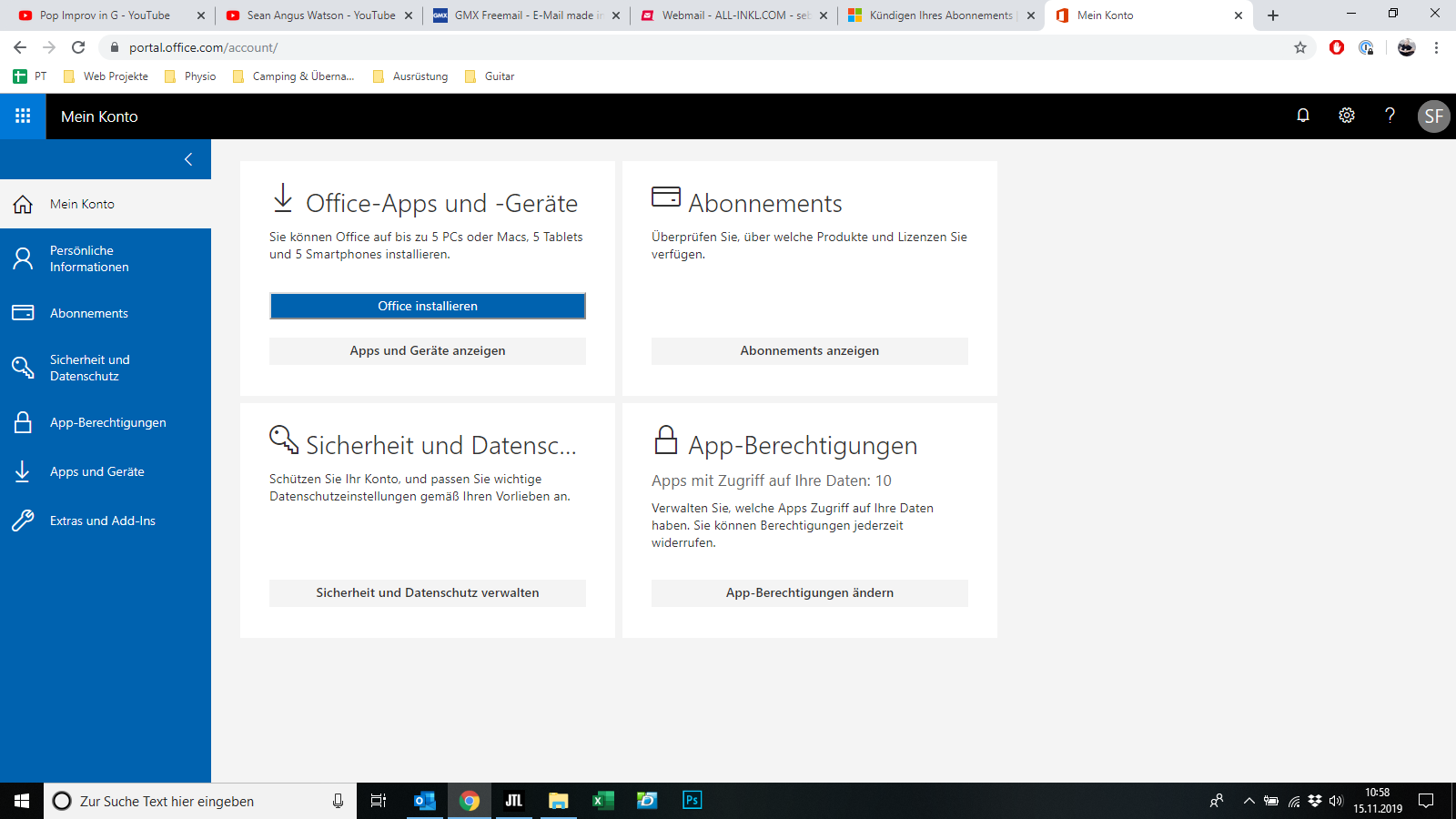Open a new browser tab with plus

pyautogui.click(x=1273, y=15)
